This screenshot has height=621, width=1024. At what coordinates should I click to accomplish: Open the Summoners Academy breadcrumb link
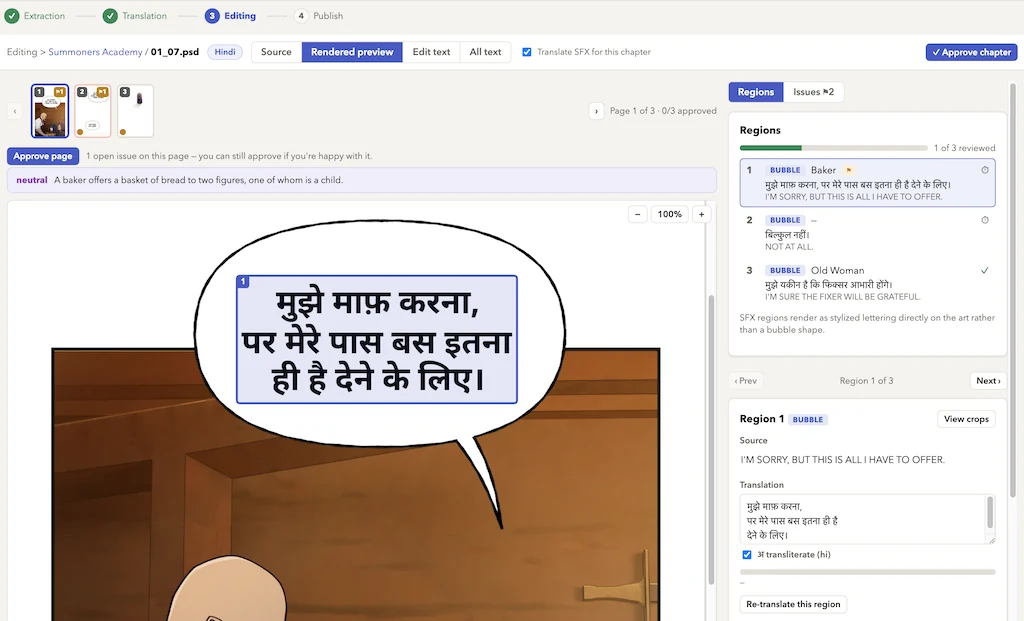coord(95,52)
